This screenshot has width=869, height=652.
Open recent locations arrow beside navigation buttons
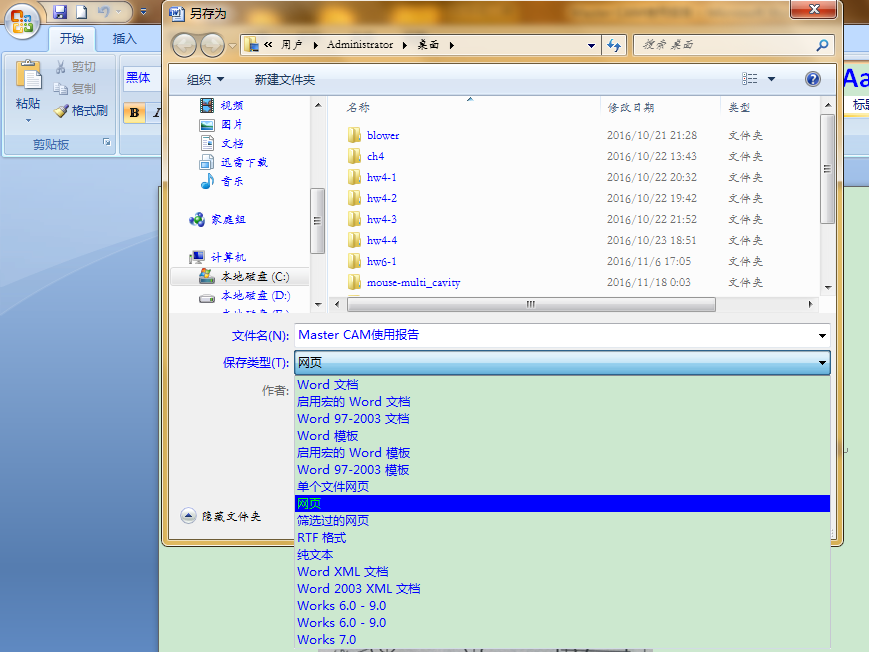[x=232, y=45]
